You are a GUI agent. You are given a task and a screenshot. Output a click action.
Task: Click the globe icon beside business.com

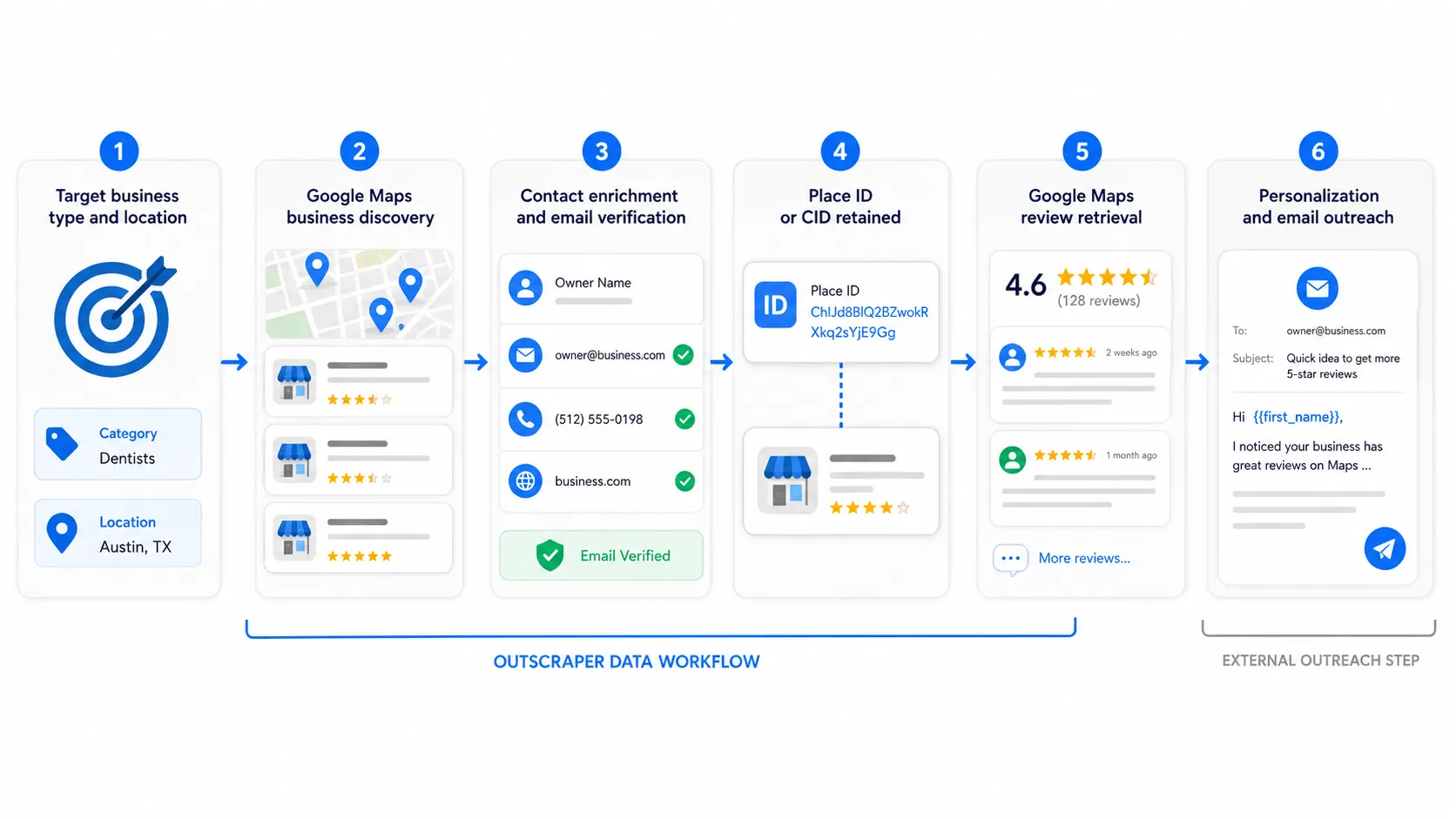525,480
